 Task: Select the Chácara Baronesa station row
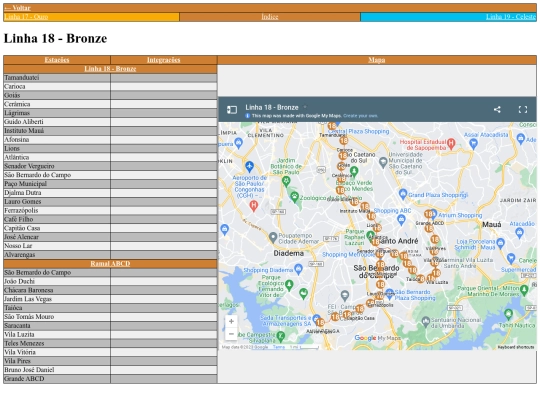(110, 290)
